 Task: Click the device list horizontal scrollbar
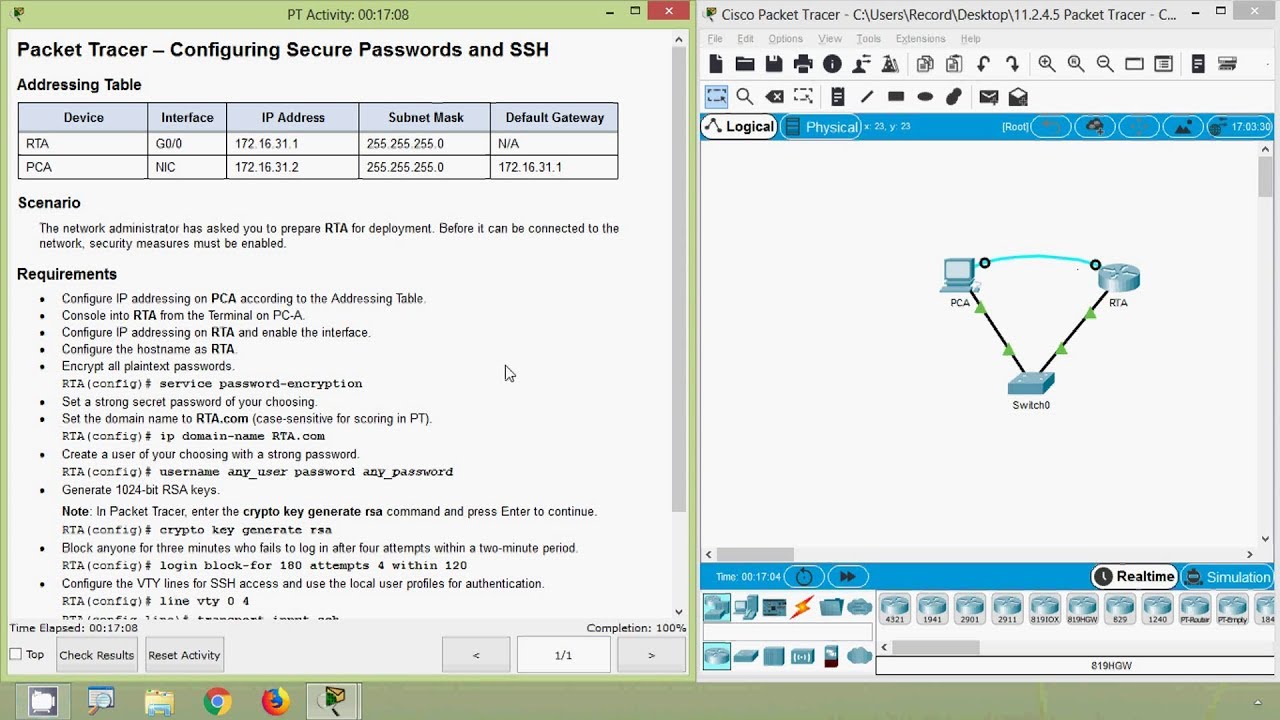pyautogui.click(x=936, y=647)
